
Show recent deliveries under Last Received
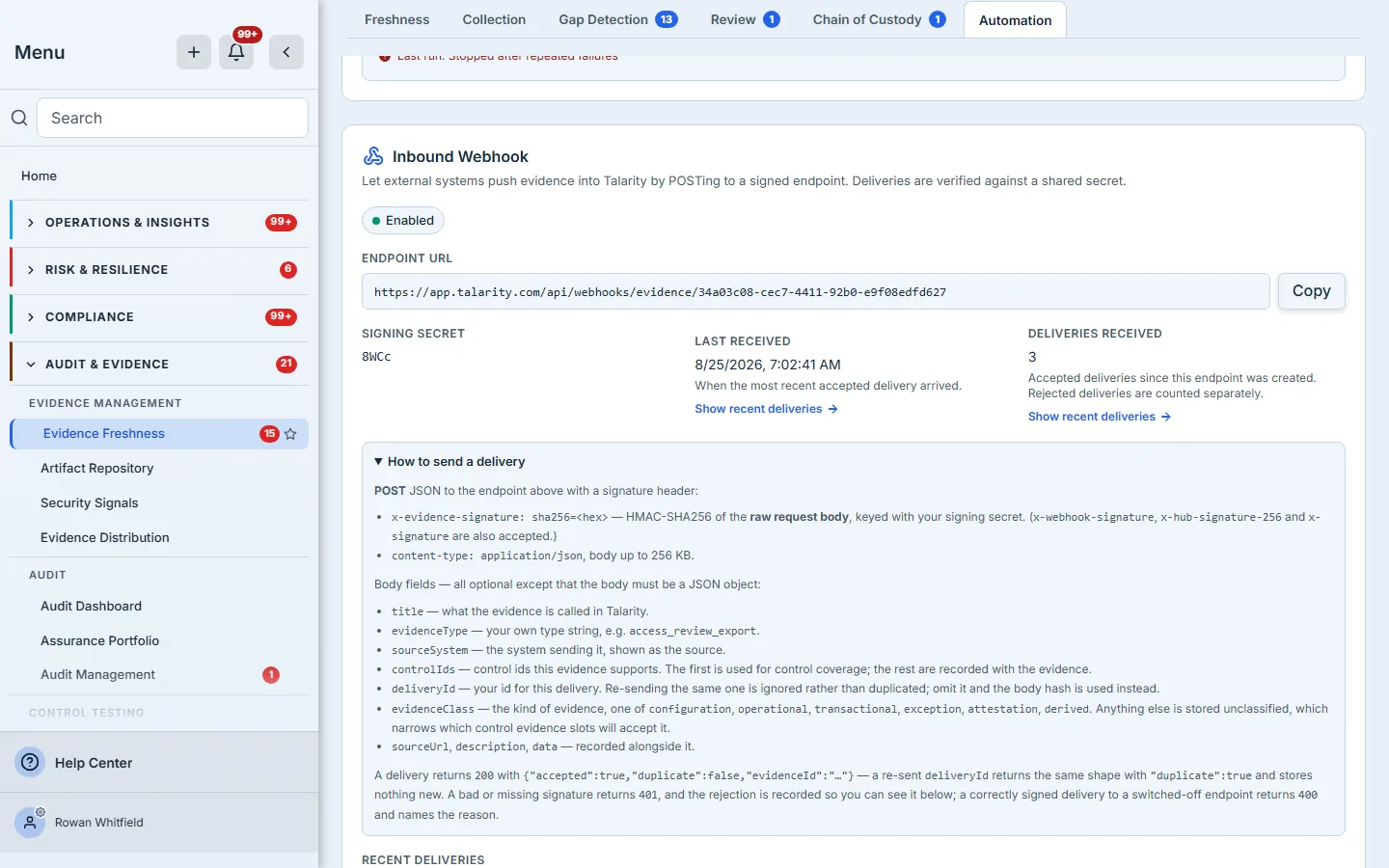tap(766, 409)
